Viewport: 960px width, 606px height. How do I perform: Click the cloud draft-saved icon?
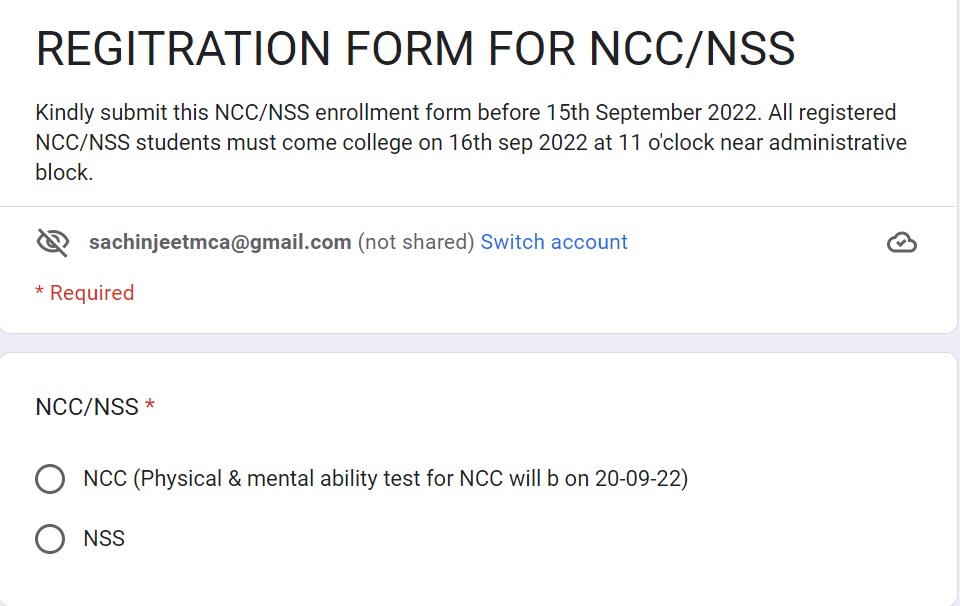click(x=902, y=242)
